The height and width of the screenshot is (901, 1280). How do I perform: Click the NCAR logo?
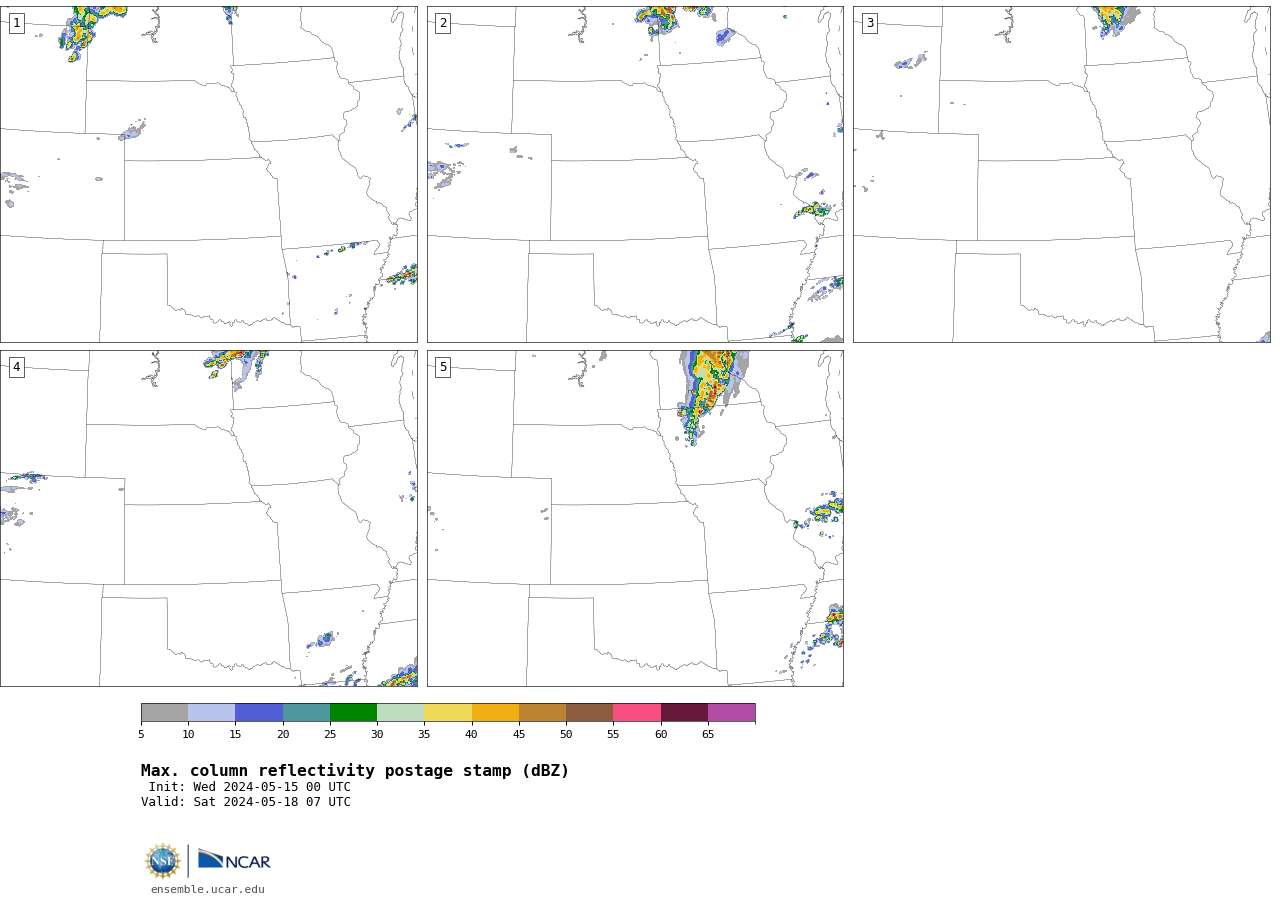click(x=234, y=860)
